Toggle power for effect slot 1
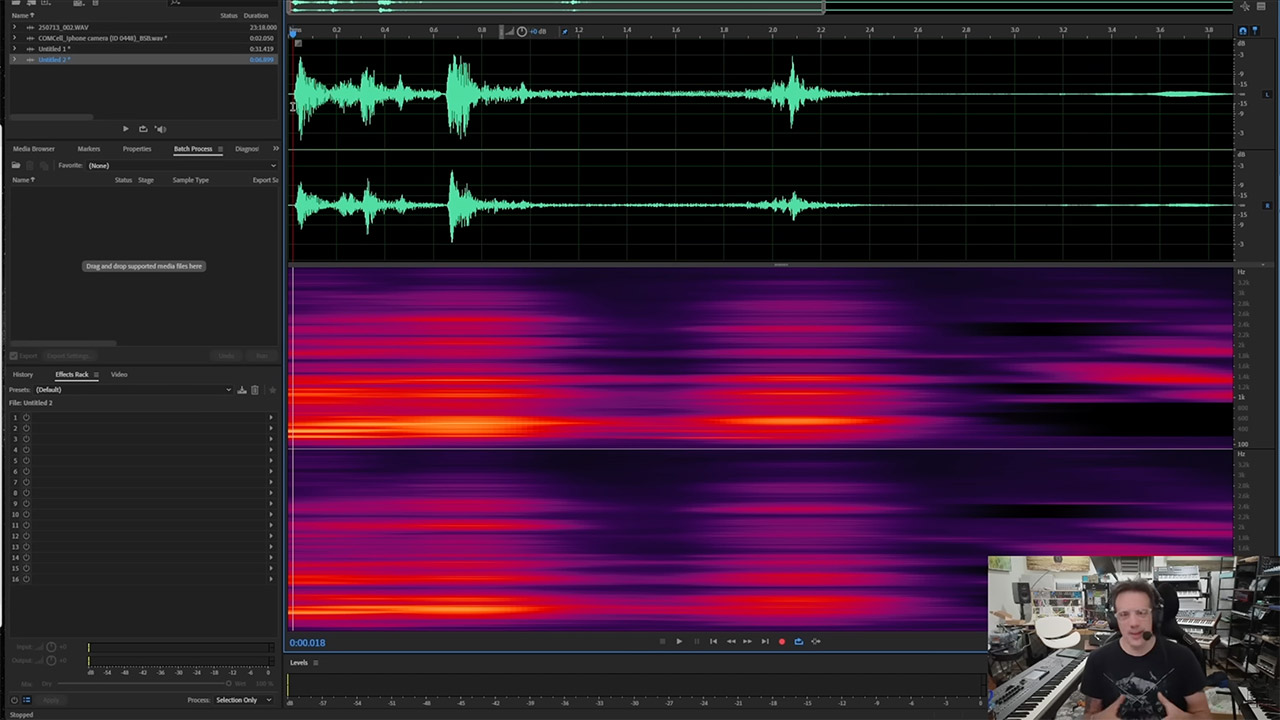Image resolution: width=1280 pixels, height=720 pixels. coord(26,417)
